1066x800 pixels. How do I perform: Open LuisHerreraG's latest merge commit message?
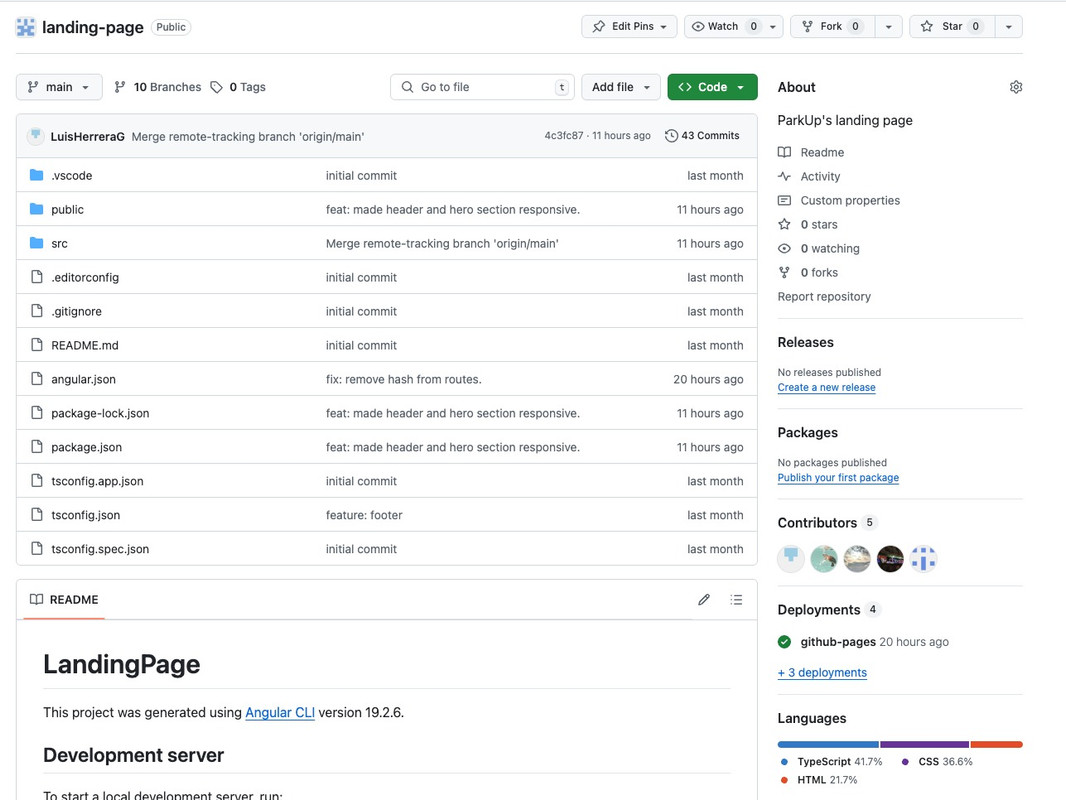click(247, 137)
